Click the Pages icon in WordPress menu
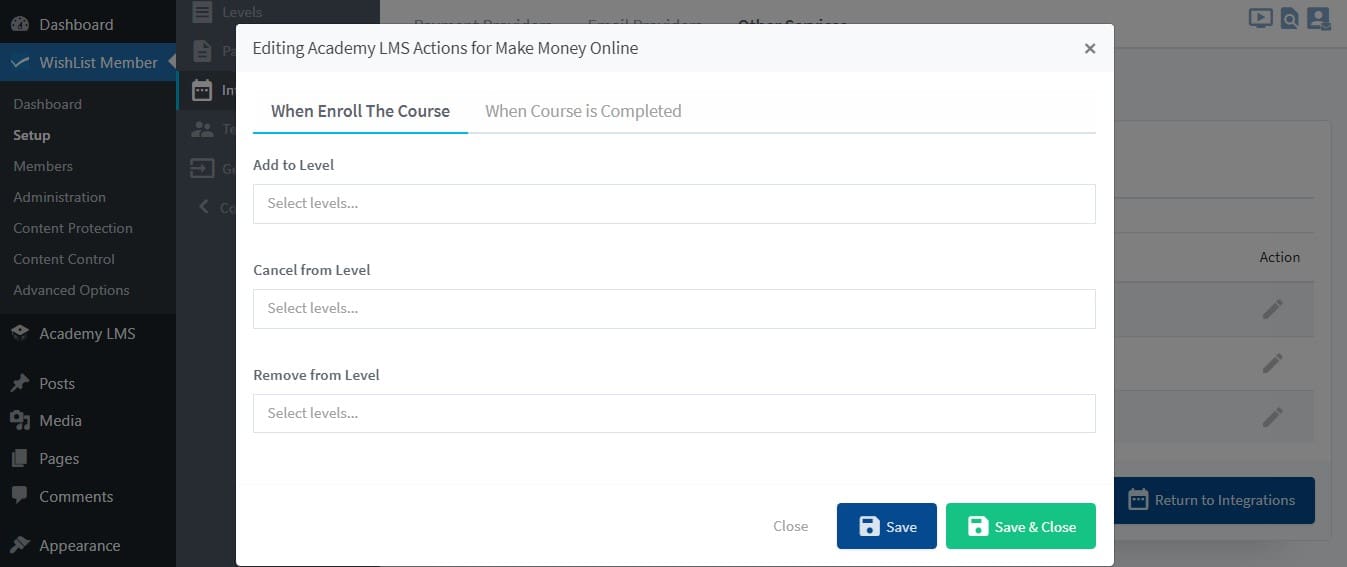 [19, 458]
